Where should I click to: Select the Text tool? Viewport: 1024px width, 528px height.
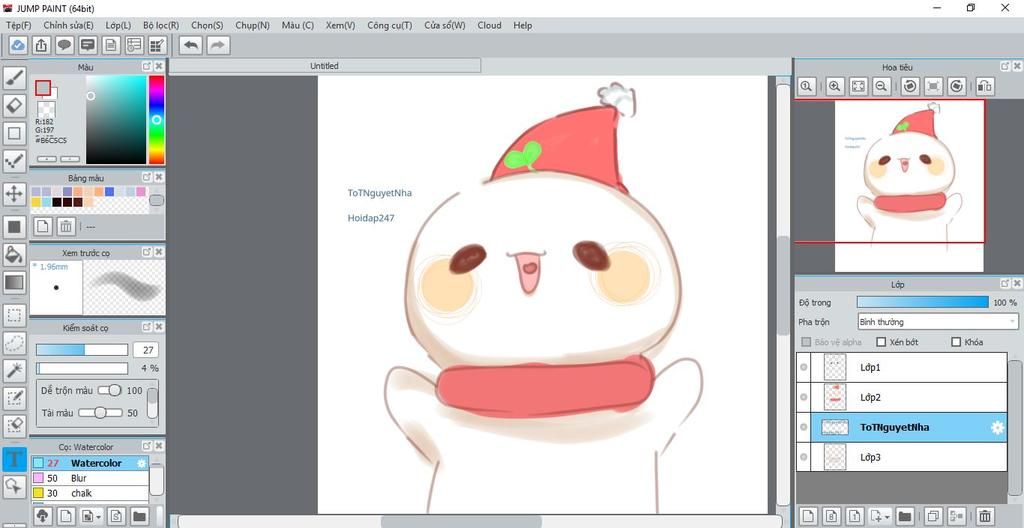[x=14, y=459]
